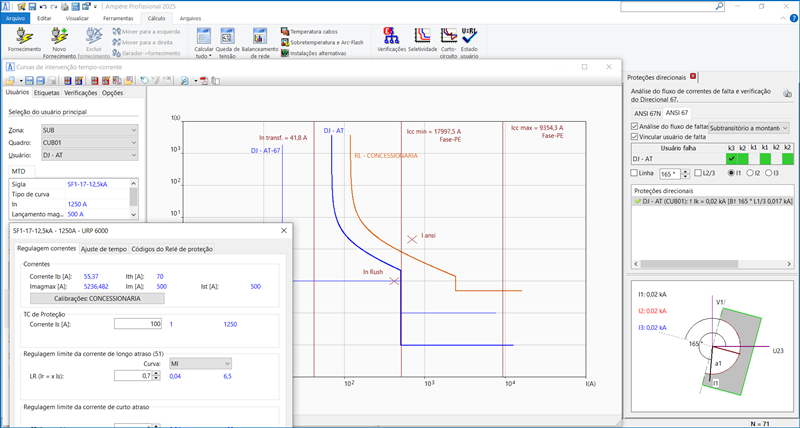Toggle the Vincular usuário de falta checkbox
The image size is (800, 428).
634,137
